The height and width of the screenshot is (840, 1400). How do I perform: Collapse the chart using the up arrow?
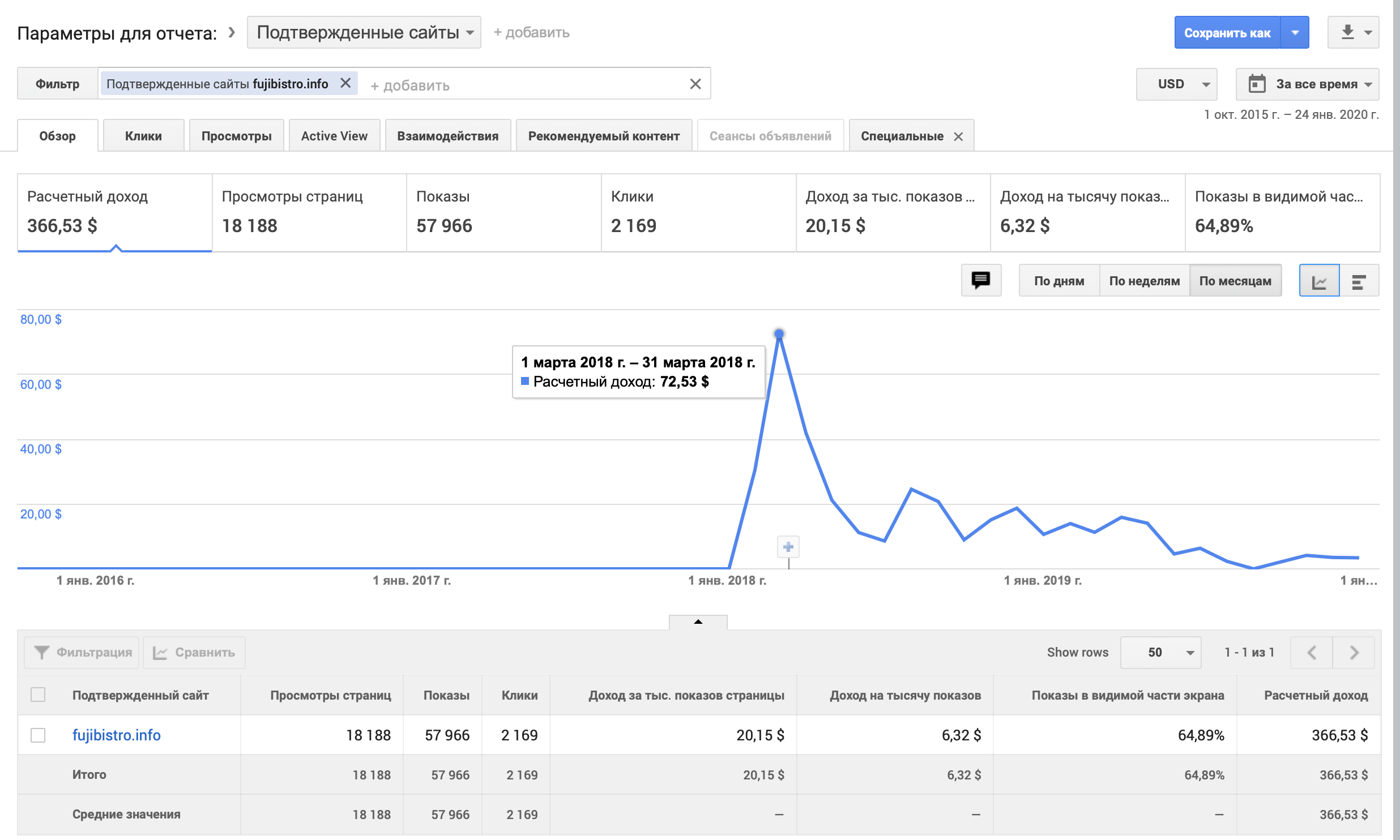click(698, 622)
